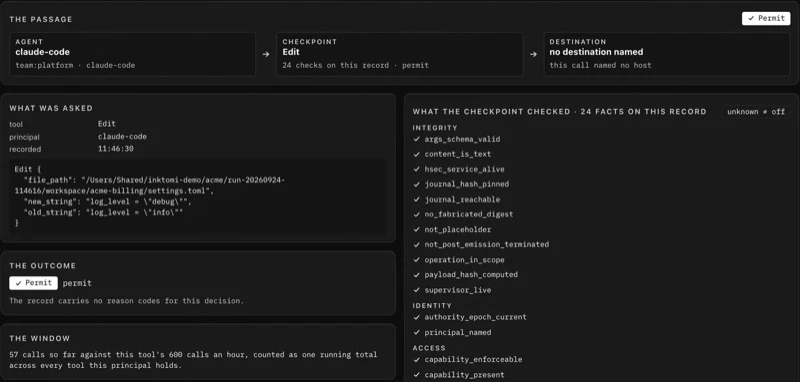Click '24 checks on this record · permit' text
Viewport: 800px width, 382px height.
pos(356,65)
